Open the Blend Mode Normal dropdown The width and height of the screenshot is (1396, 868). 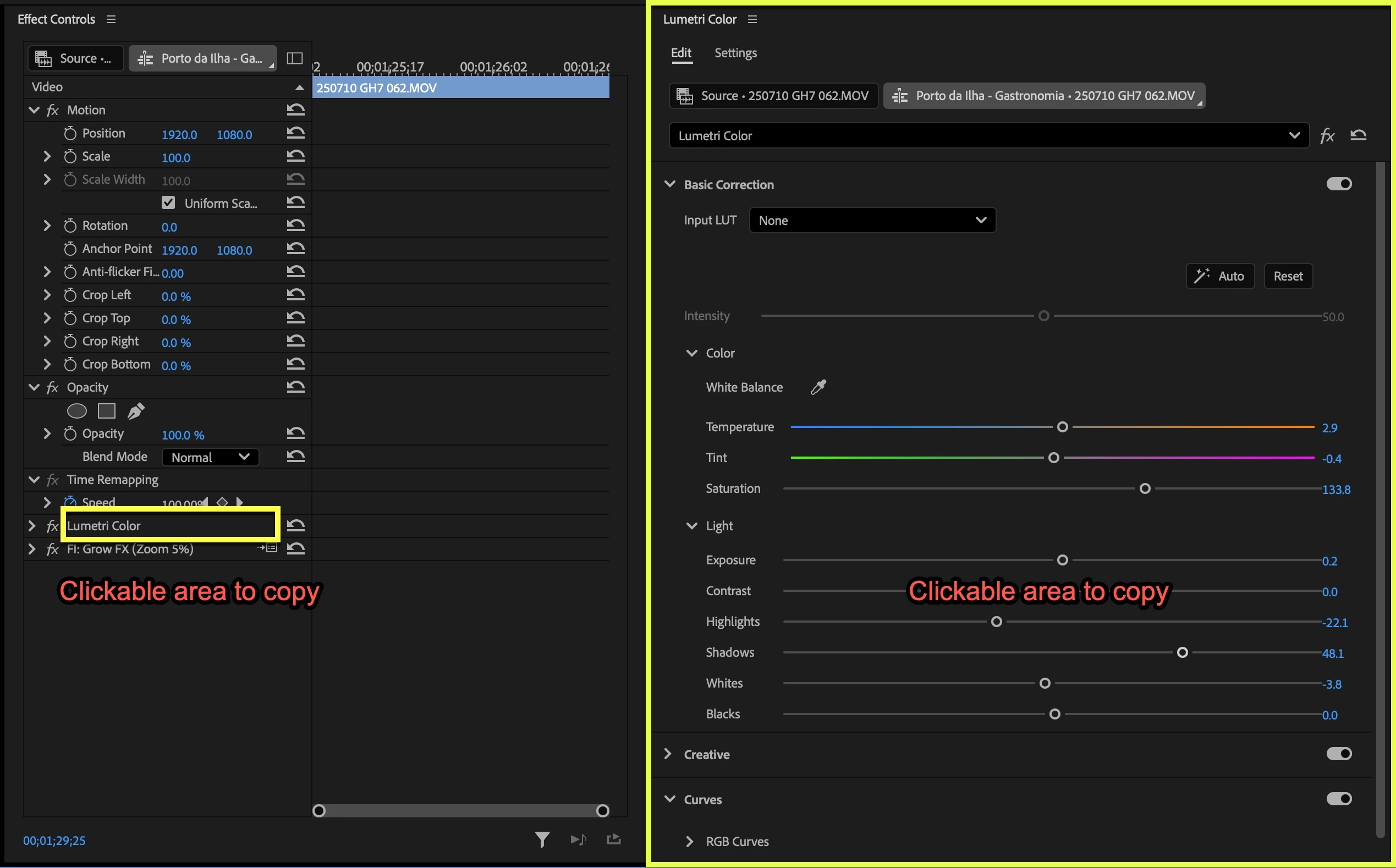210,457
